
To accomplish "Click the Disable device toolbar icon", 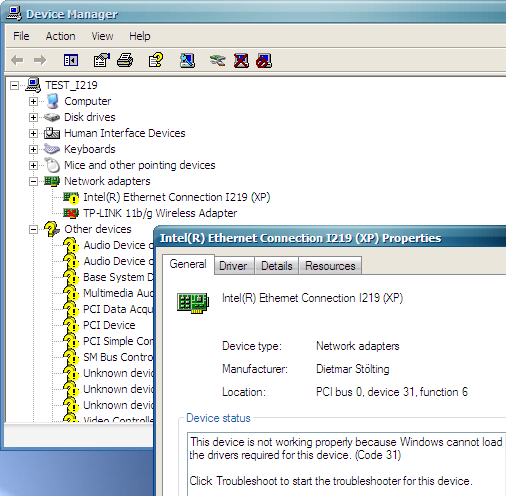I will tap(264, 61).
